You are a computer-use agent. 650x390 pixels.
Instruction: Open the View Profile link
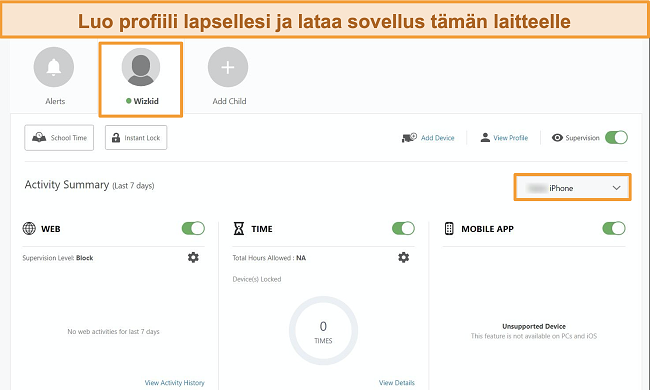[x=511, y=138]
